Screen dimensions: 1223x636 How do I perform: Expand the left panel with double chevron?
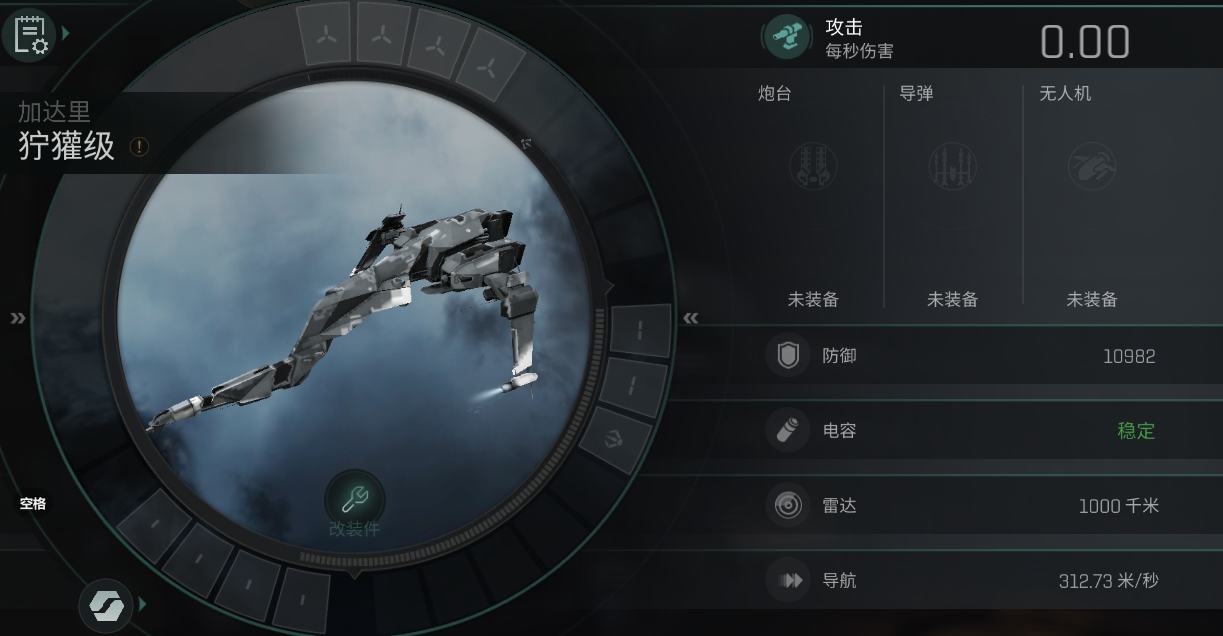click(x=18, y=319)
